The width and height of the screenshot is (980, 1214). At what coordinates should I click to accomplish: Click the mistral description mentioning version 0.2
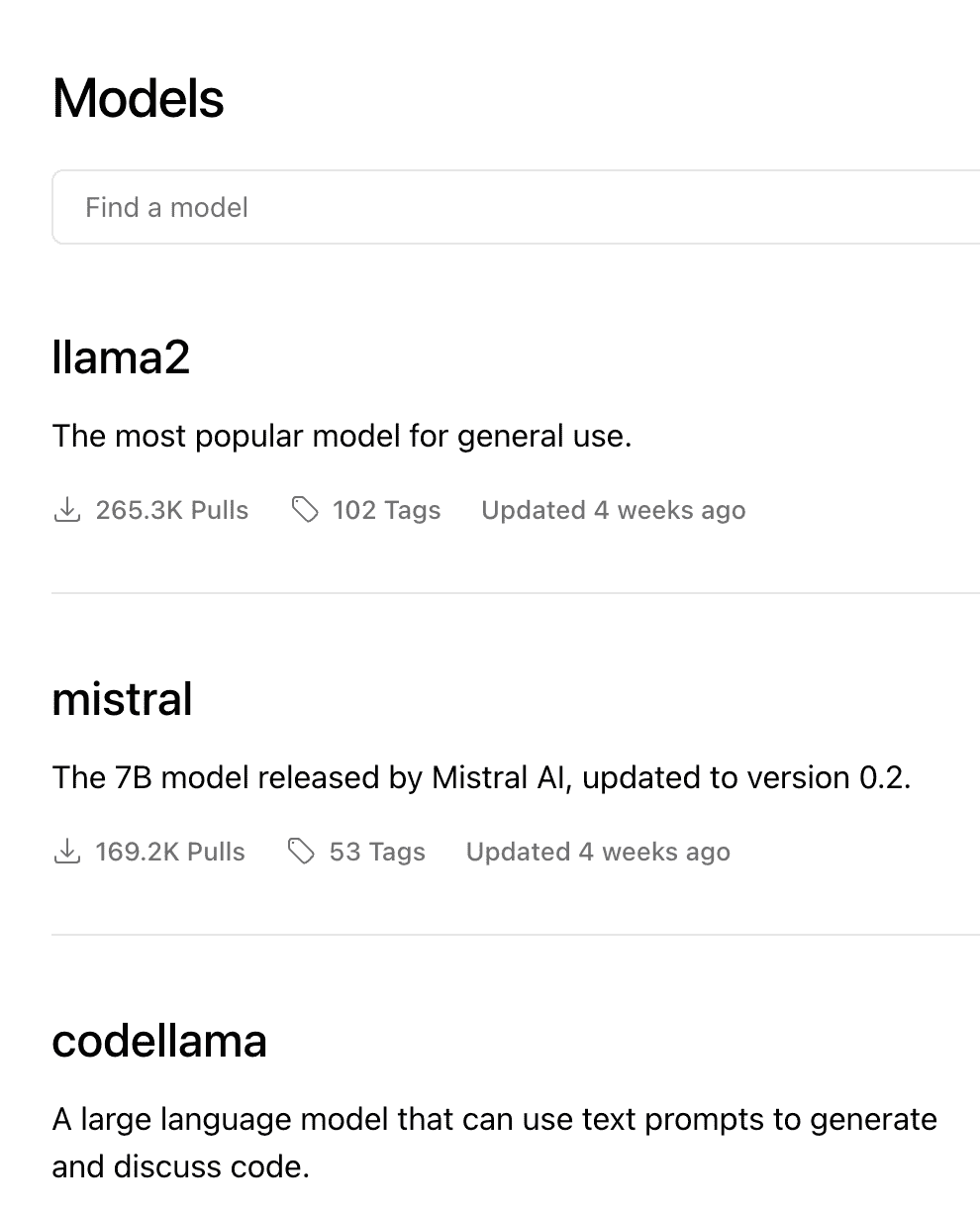coord(481,777)
